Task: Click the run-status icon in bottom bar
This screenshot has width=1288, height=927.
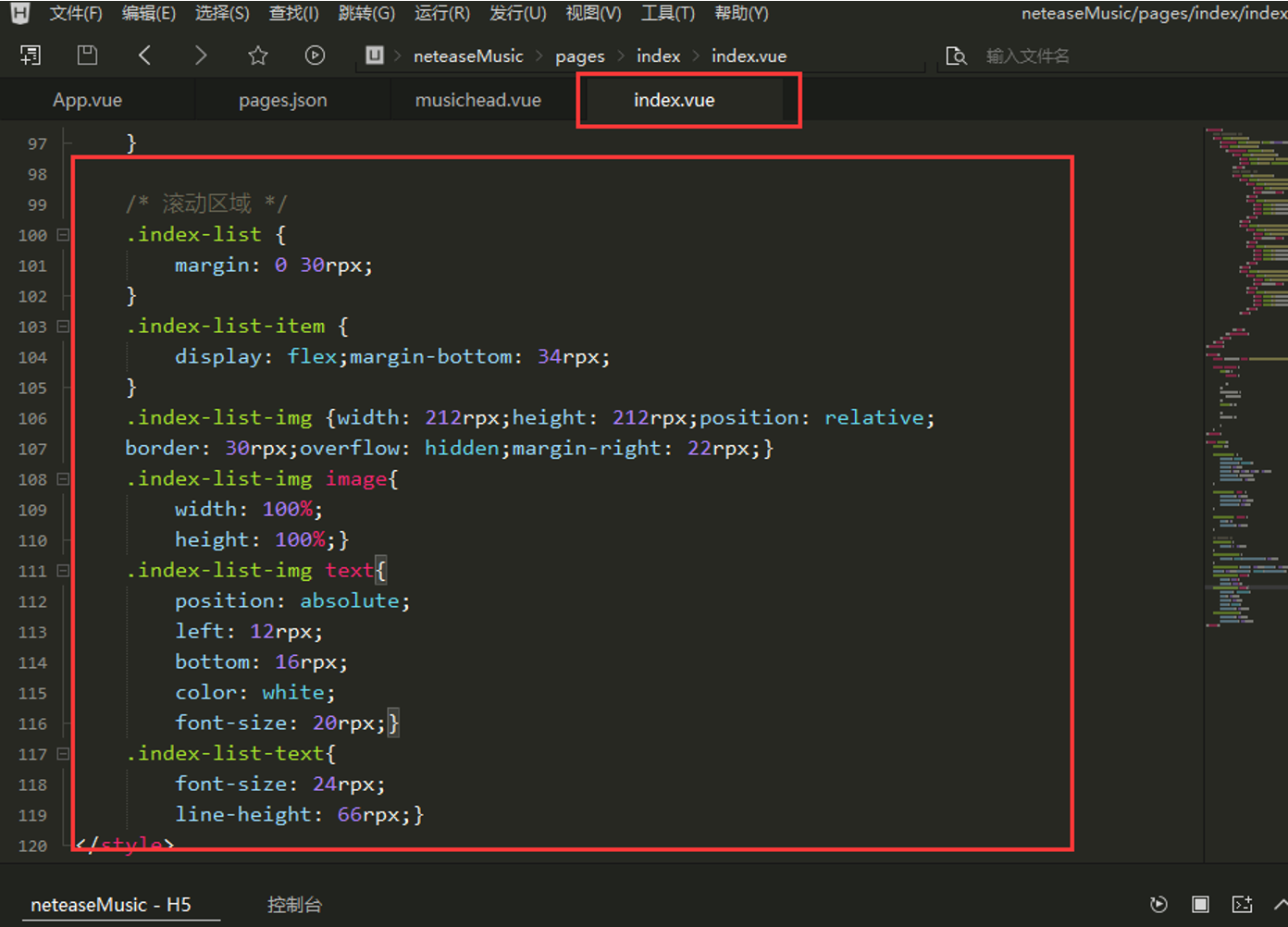Action: pyautogui.click(x=1158, y=904)
